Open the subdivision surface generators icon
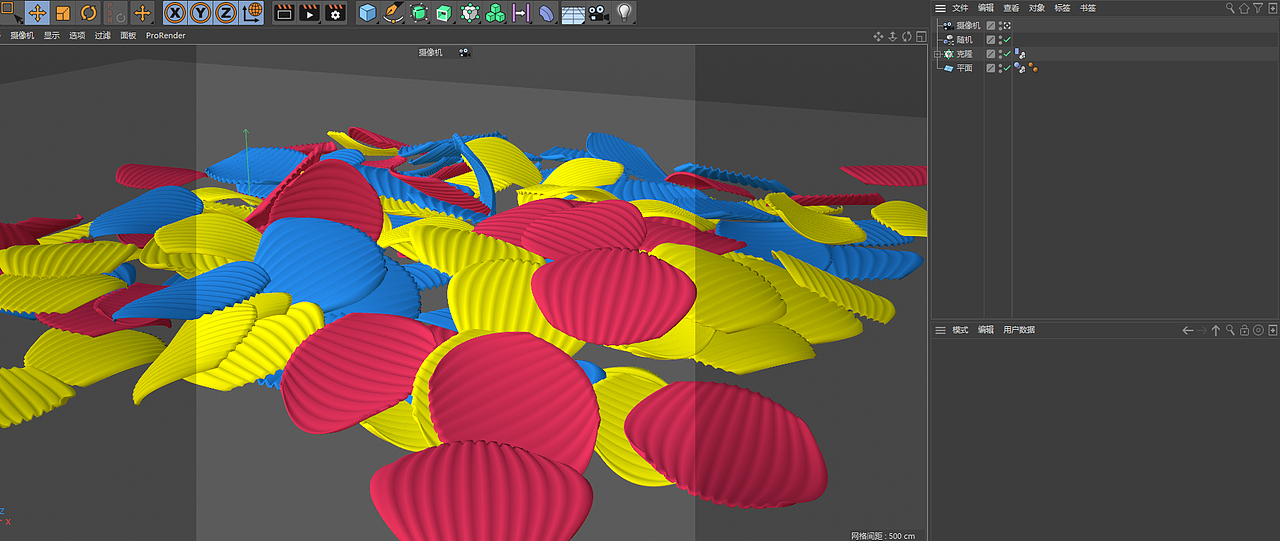 pyautogui.click(x=419, y=13)
